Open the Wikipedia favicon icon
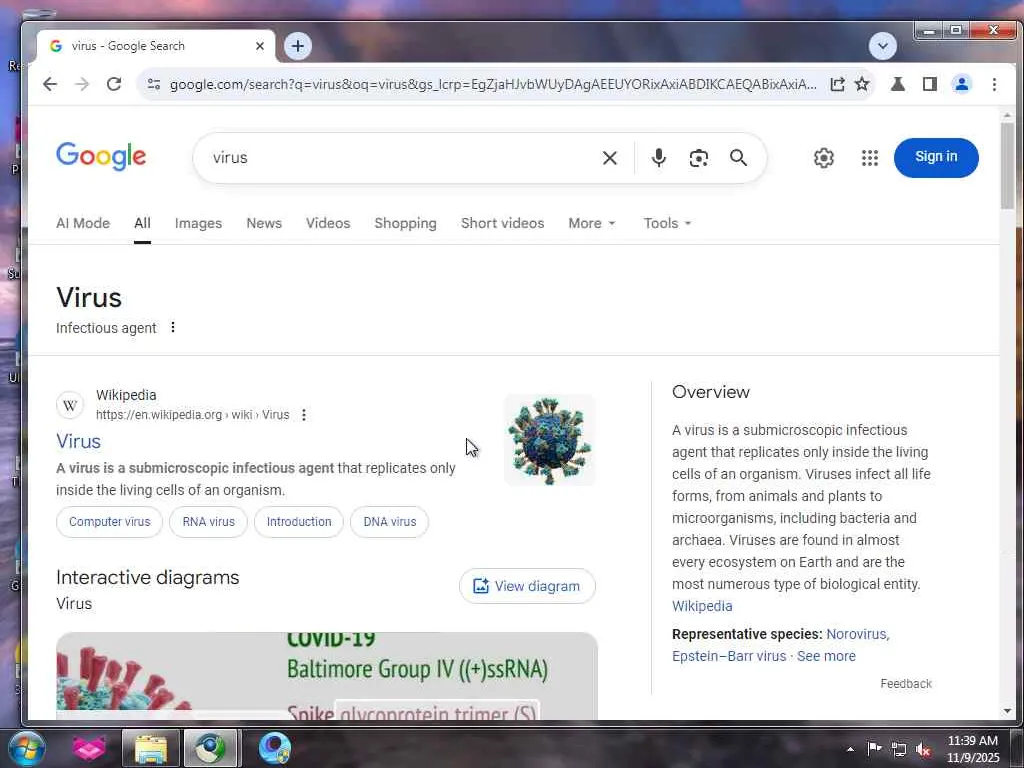Viewport: 1024px width, 768px height. coord(70,405)
